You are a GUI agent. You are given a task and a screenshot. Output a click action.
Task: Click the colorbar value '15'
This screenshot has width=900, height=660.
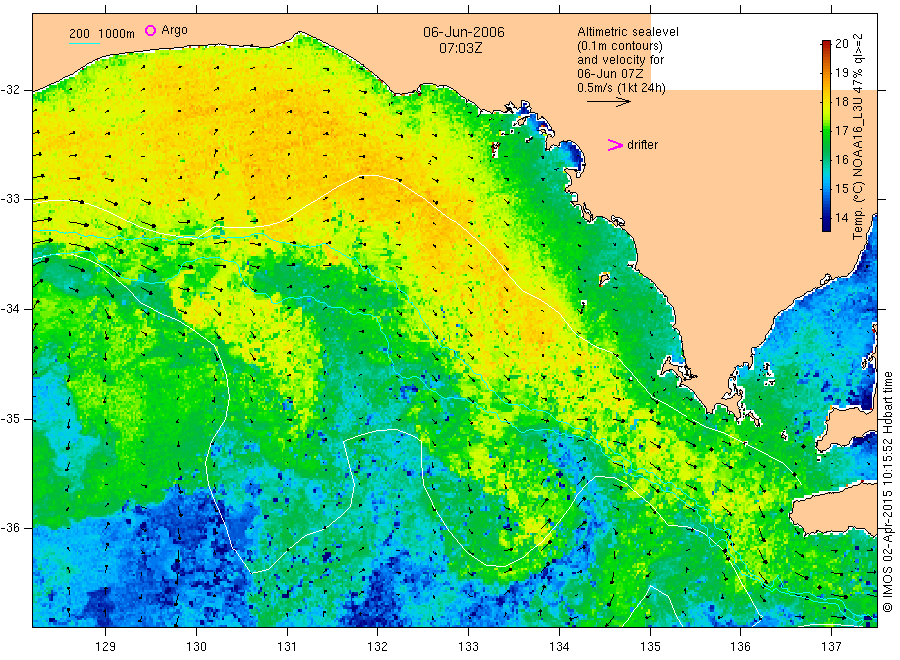[841, 189]
